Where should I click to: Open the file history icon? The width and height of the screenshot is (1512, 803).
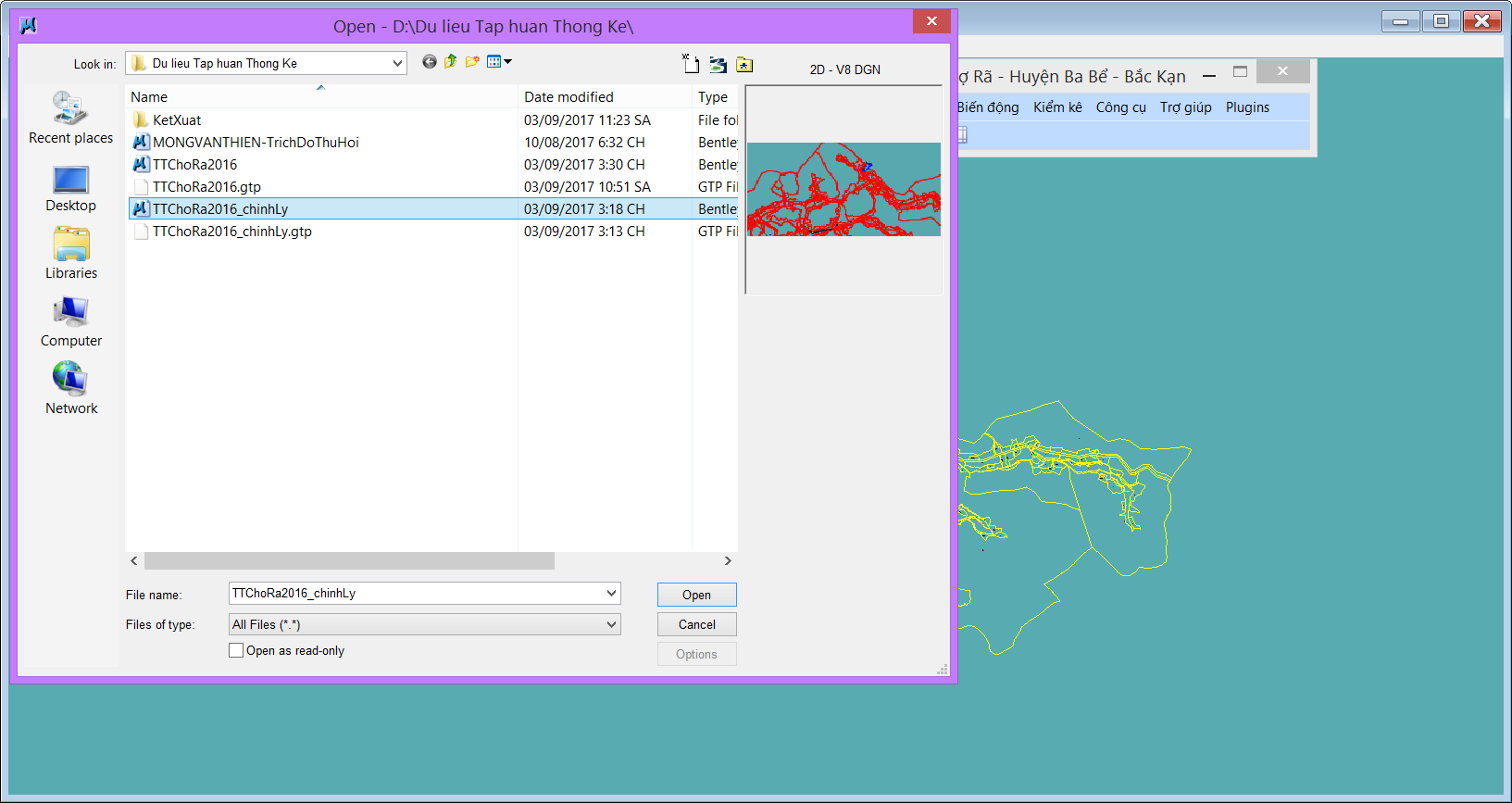718,65
